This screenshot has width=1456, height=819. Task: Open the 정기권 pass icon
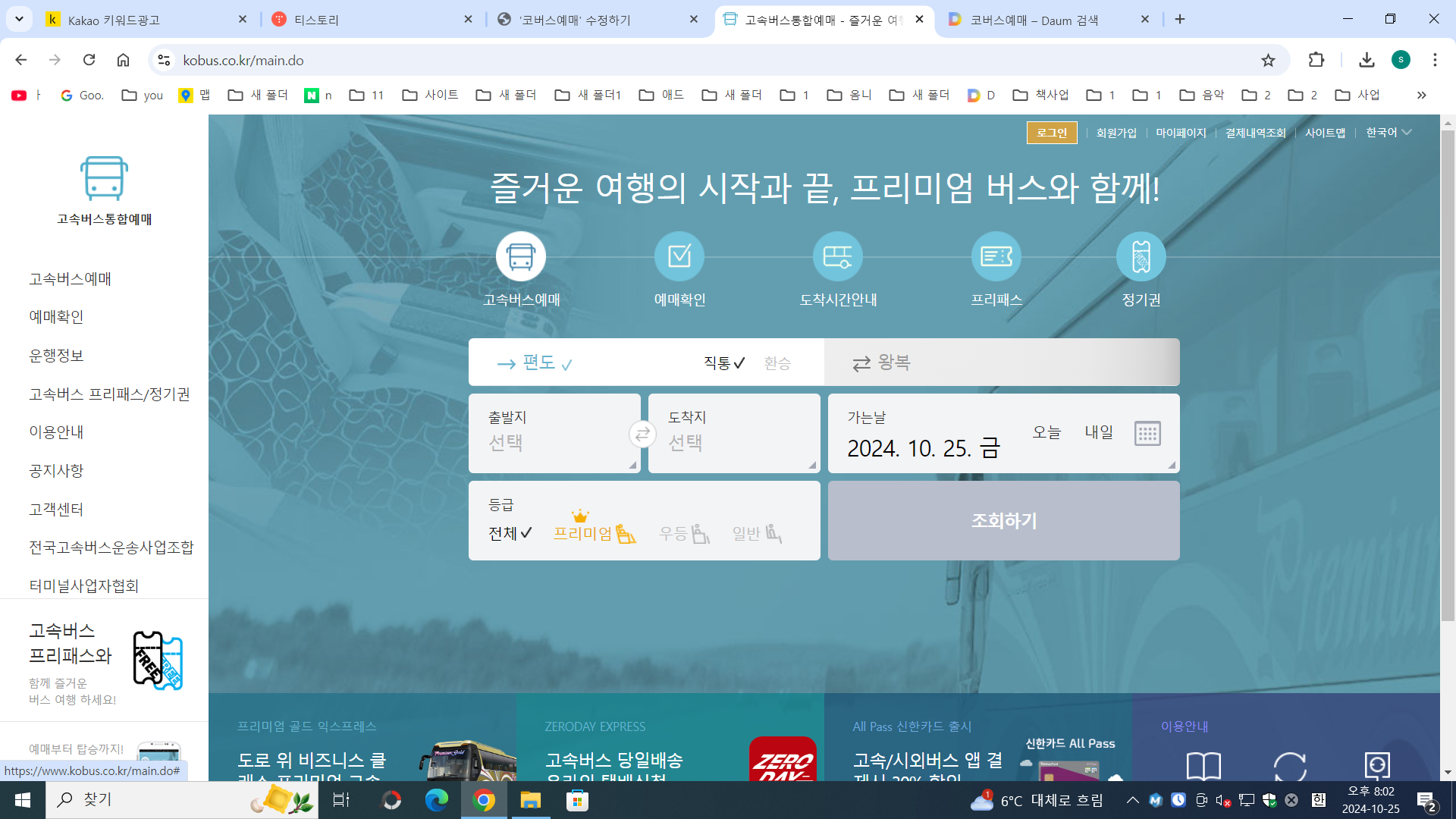[1141, 256]
